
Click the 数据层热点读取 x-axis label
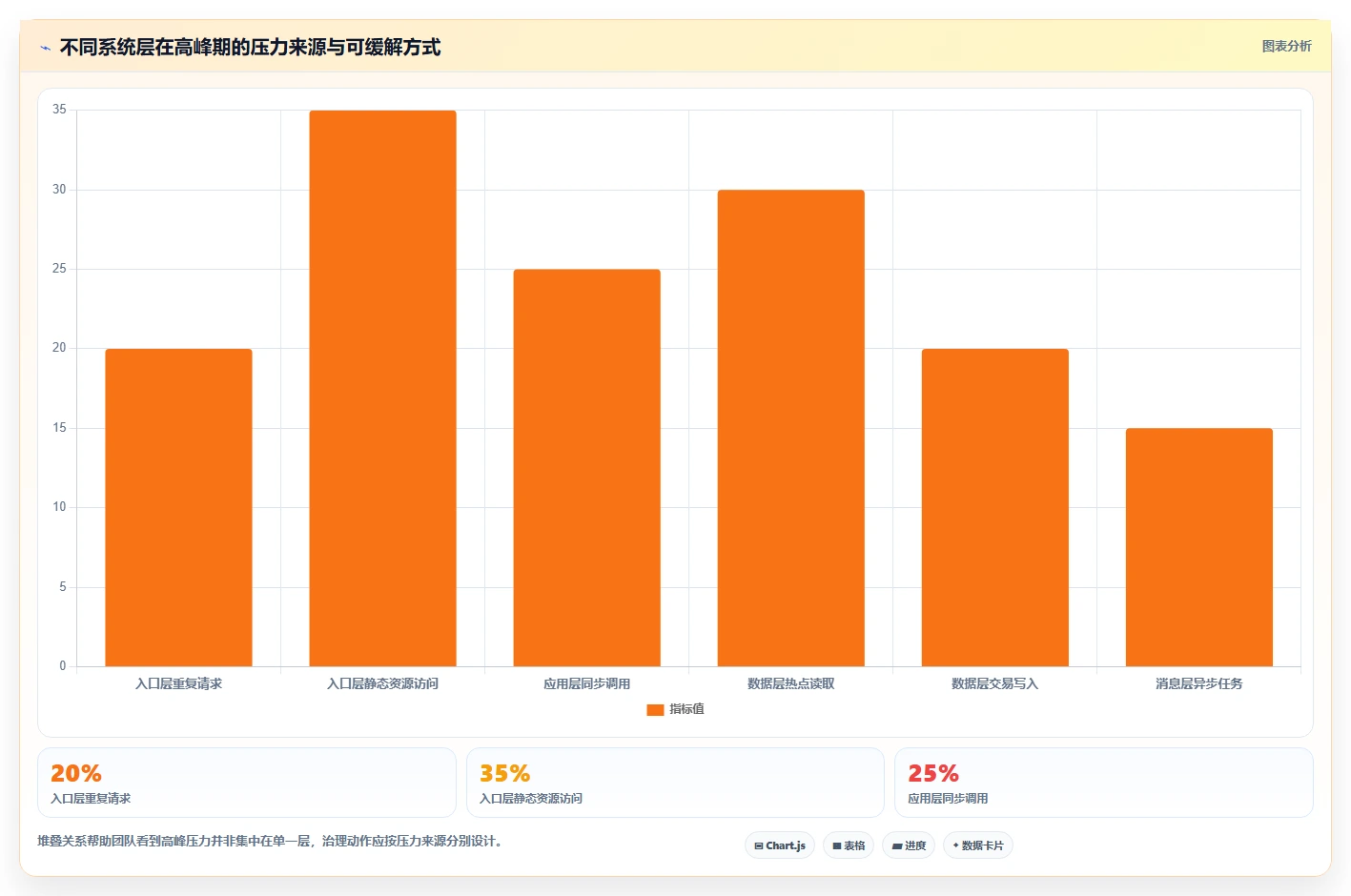click(x=790, y=683)
